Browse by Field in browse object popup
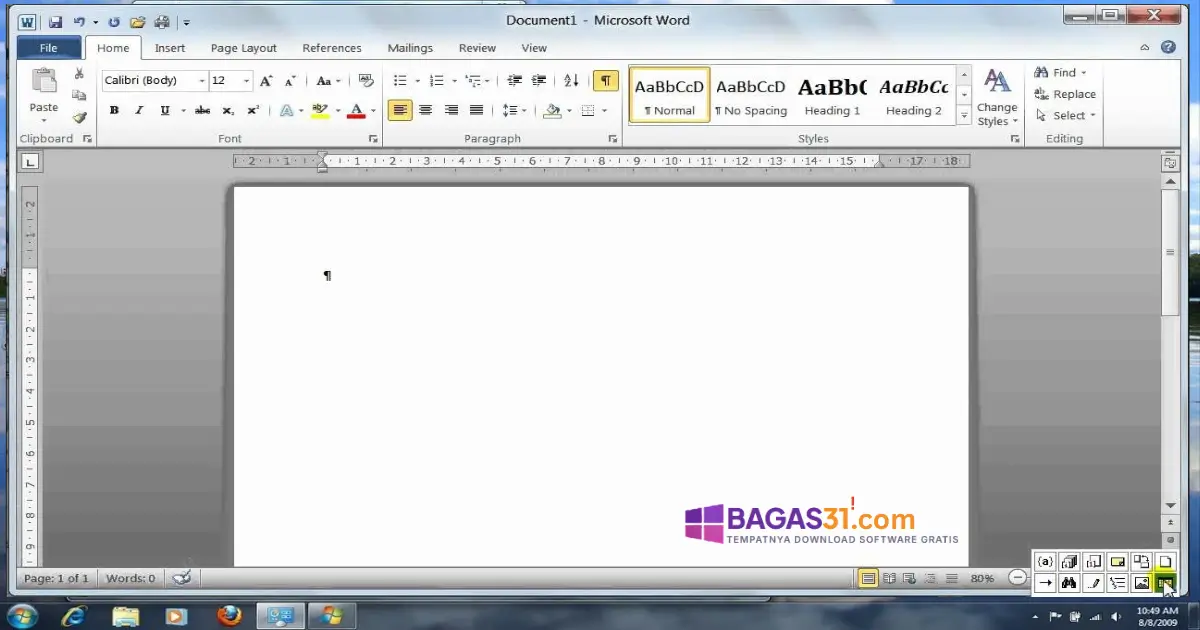1200x630 pixels. click(x=1045, y=562)
